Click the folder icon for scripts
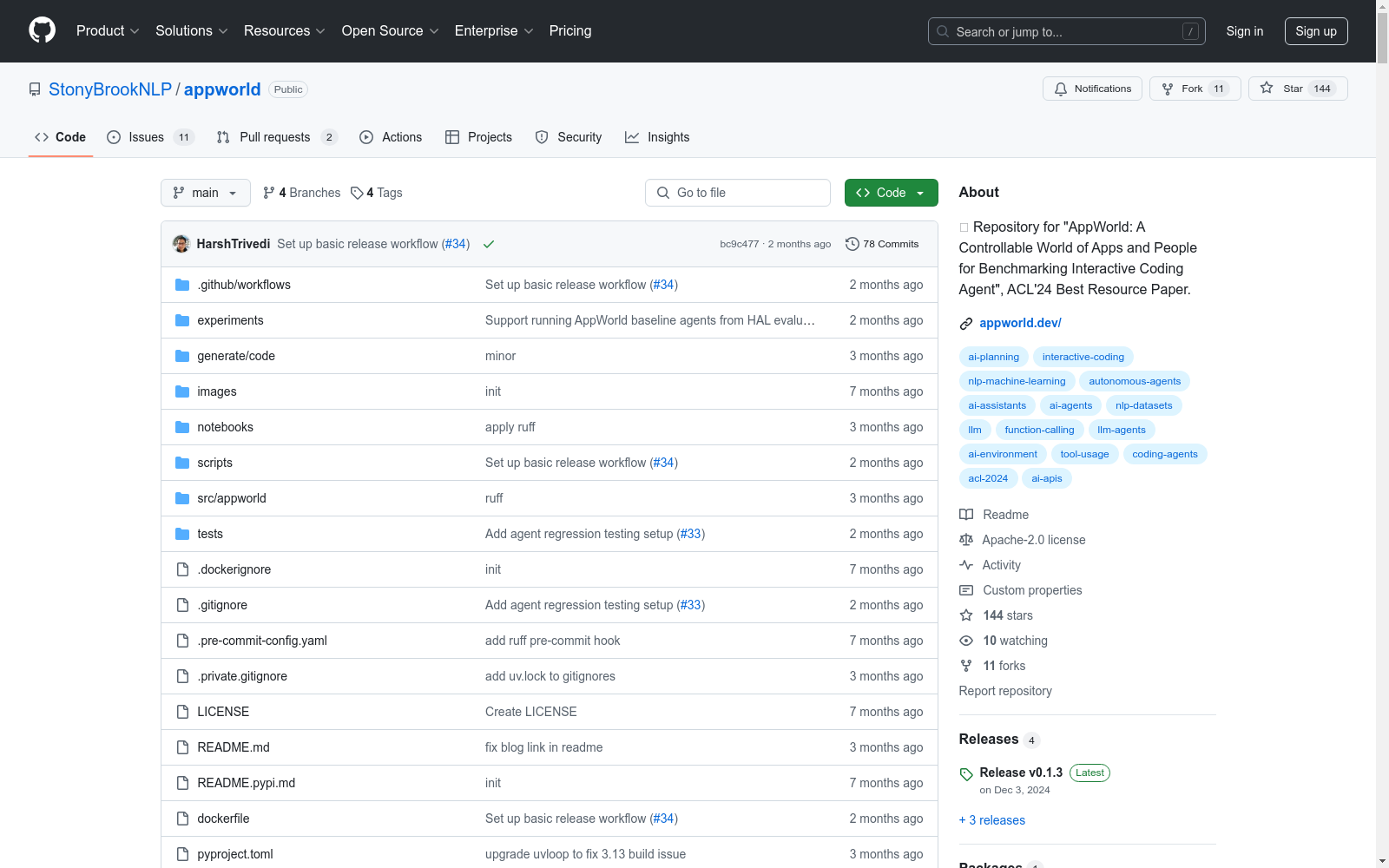 [182, 463]
